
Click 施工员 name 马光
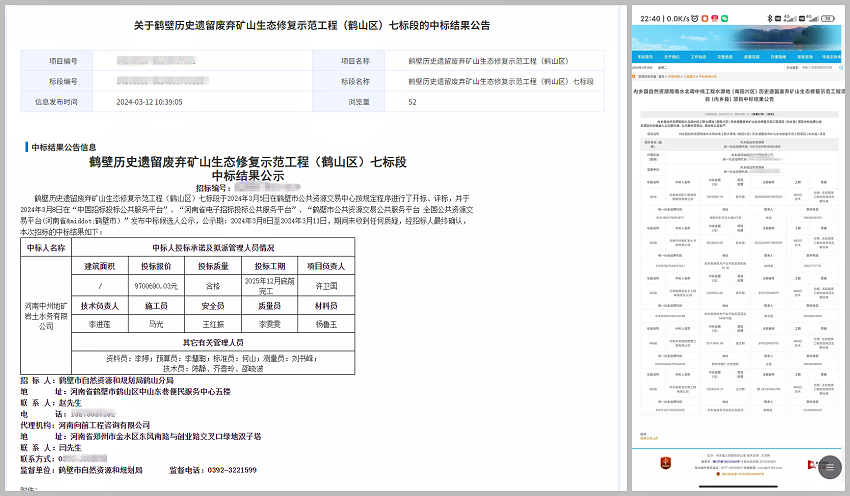point(156,324)
